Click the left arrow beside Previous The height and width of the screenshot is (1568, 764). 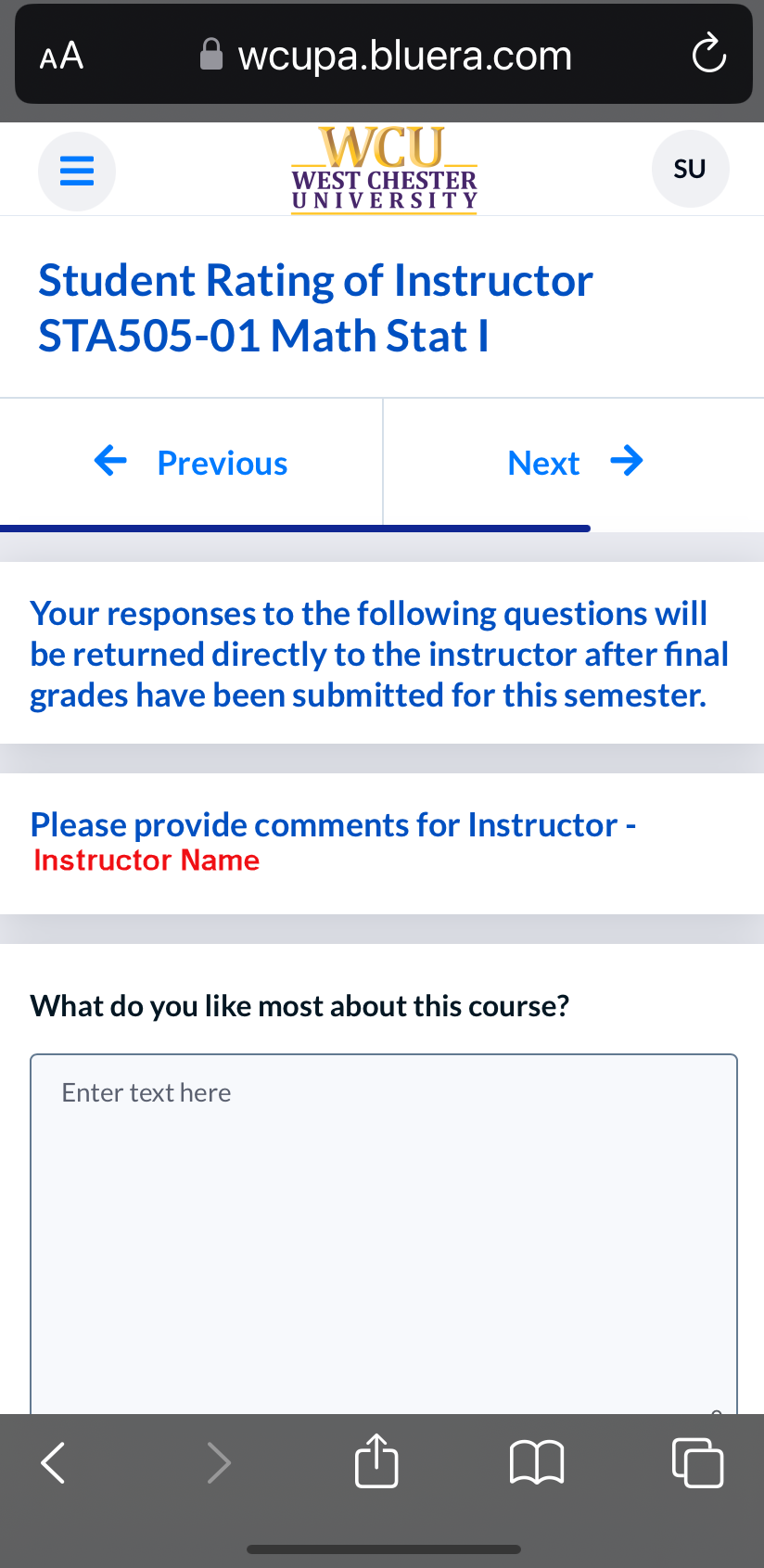click(x=110, y=460)
